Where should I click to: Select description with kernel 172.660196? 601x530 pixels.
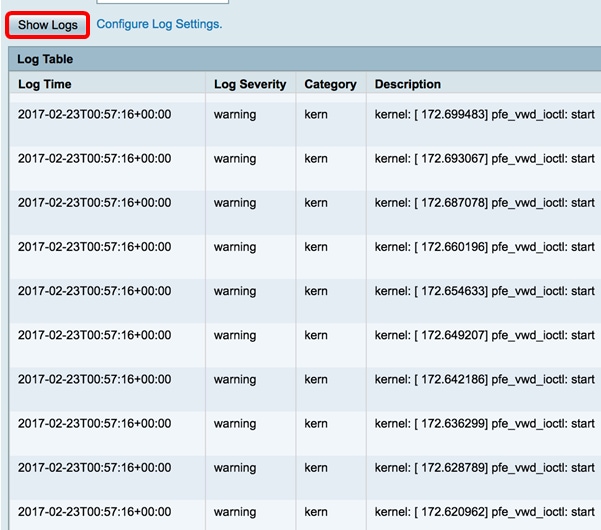484,246
